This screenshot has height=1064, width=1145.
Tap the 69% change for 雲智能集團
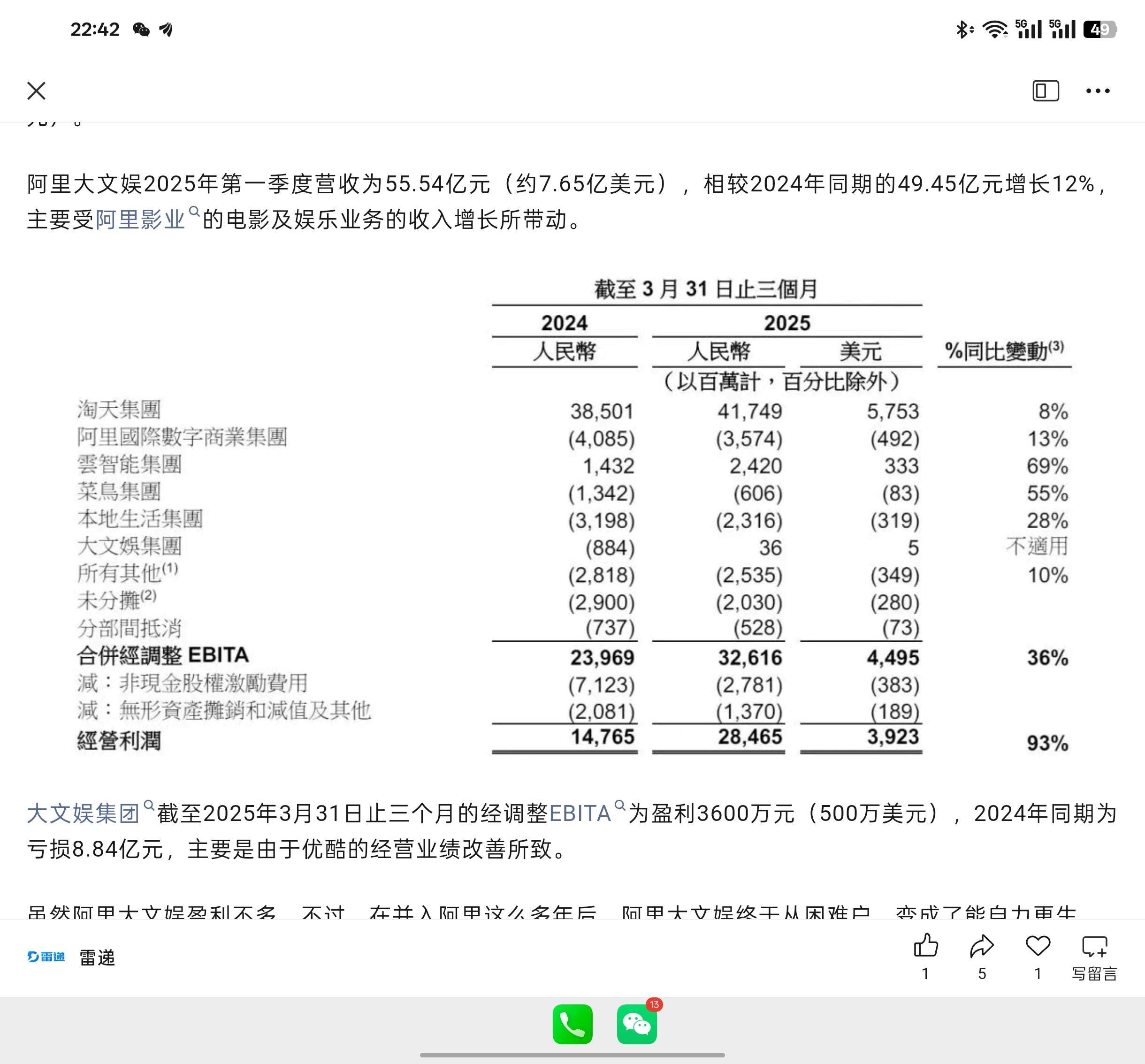coord(1048,466)
